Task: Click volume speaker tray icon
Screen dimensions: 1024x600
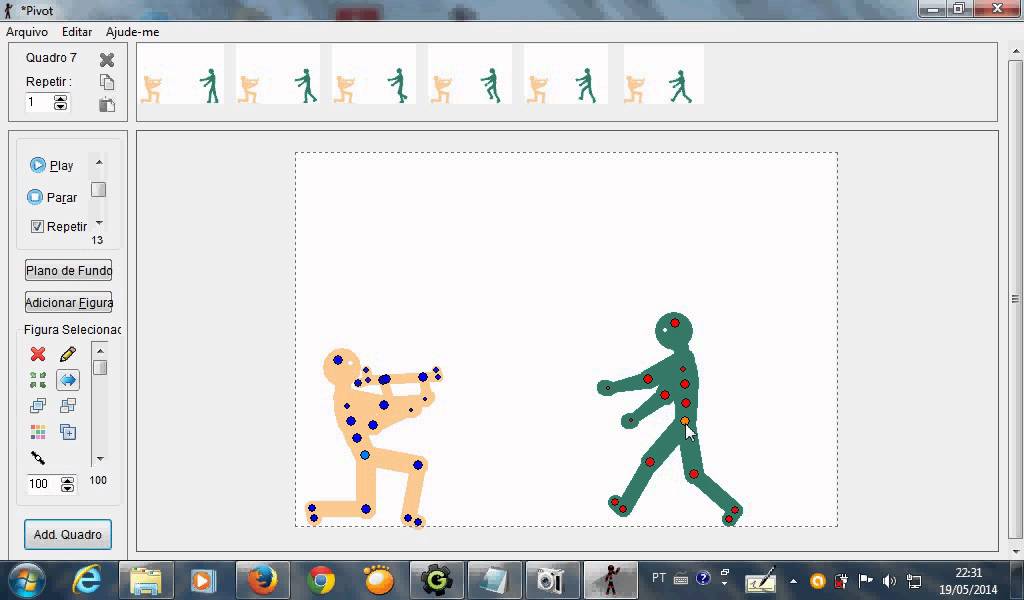Action: pos(889,580)
